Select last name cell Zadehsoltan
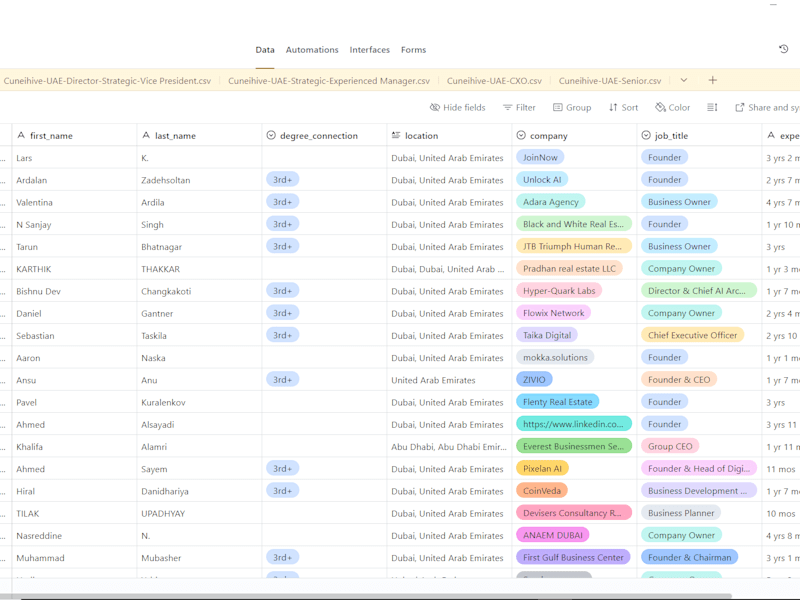Screen dimensions: 800x600 pyautogui.click(x=199, y=180)
